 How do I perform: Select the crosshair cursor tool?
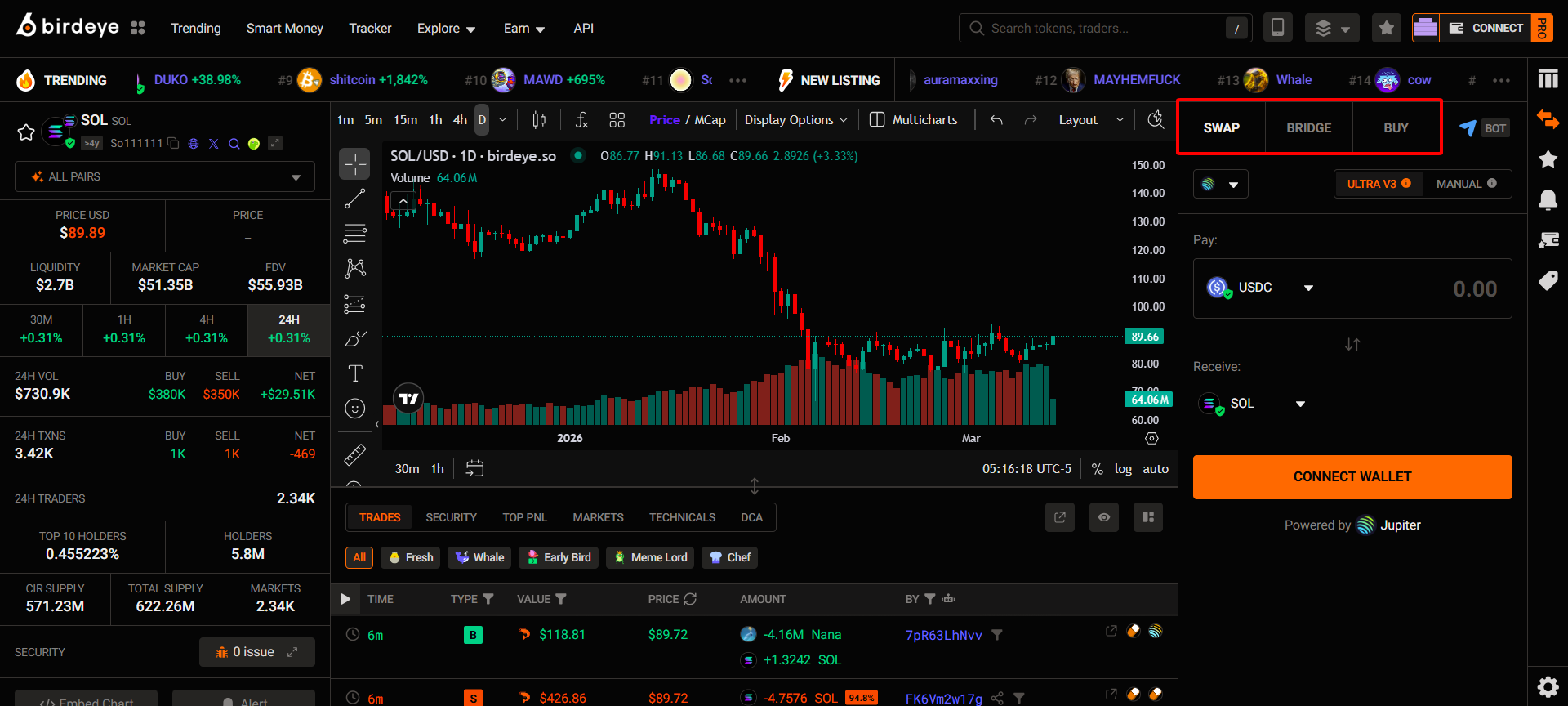click(x=355, y=164)
